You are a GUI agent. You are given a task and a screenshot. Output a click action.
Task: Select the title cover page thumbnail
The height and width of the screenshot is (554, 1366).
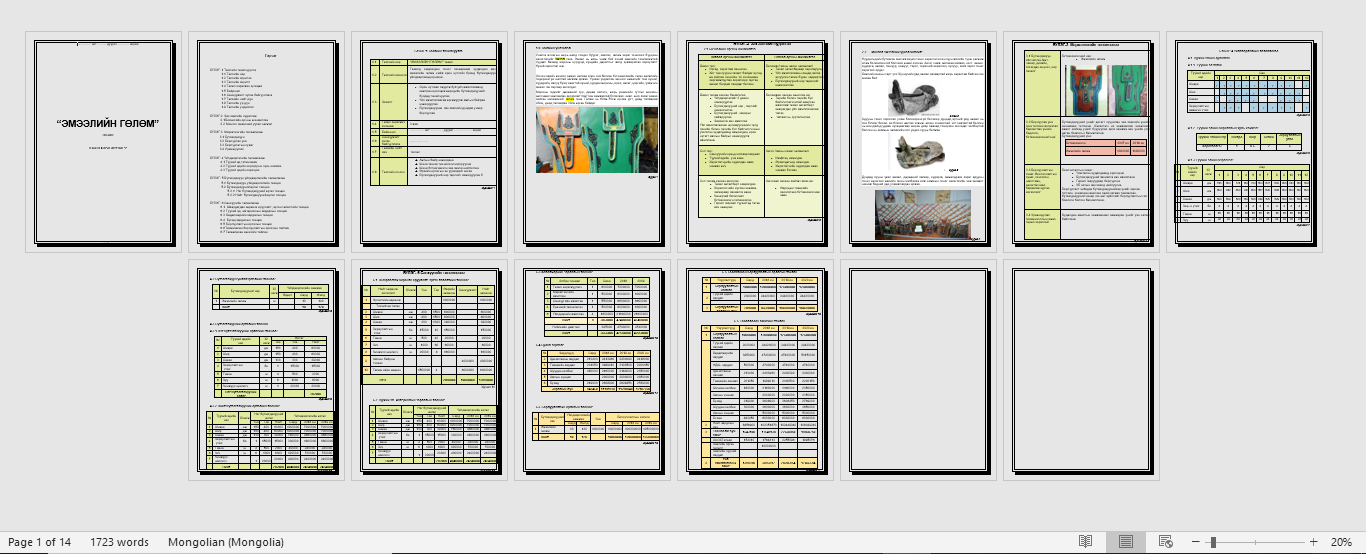click(x=105, y=142)
